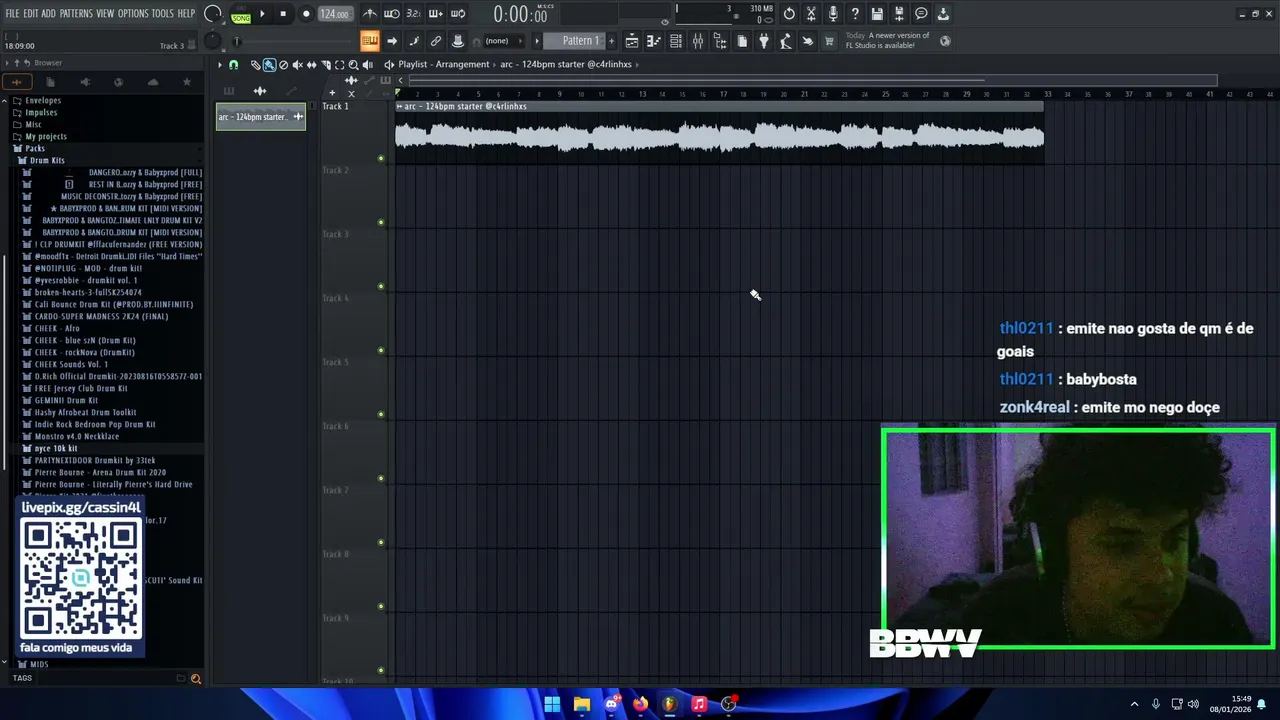
Task: Select nyce 10k kit folder
Action: tap(56, 449)
